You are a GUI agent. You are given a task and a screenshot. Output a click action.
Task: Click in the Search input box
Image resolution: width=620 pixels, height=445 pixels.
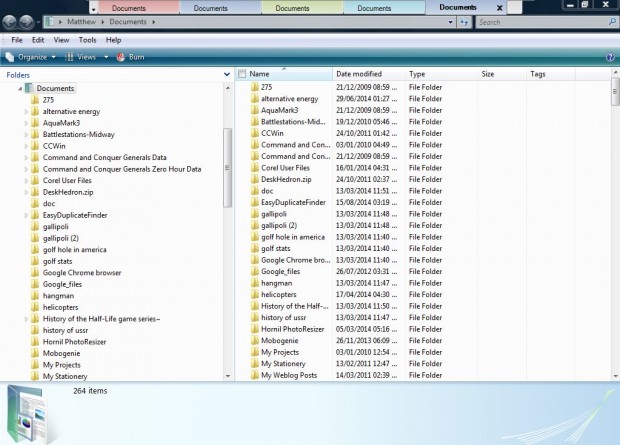pyautogui.click(x=542, y=22)
